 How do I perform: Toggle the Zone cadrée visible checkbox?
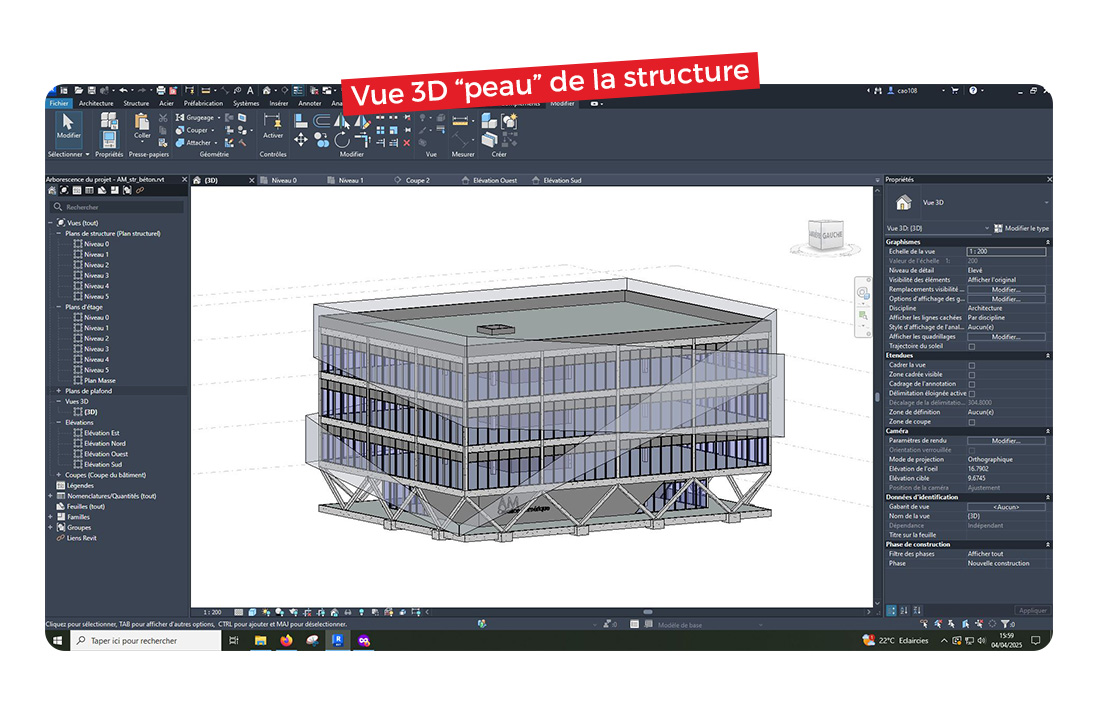pyautogui.click(x=972, y=375)
